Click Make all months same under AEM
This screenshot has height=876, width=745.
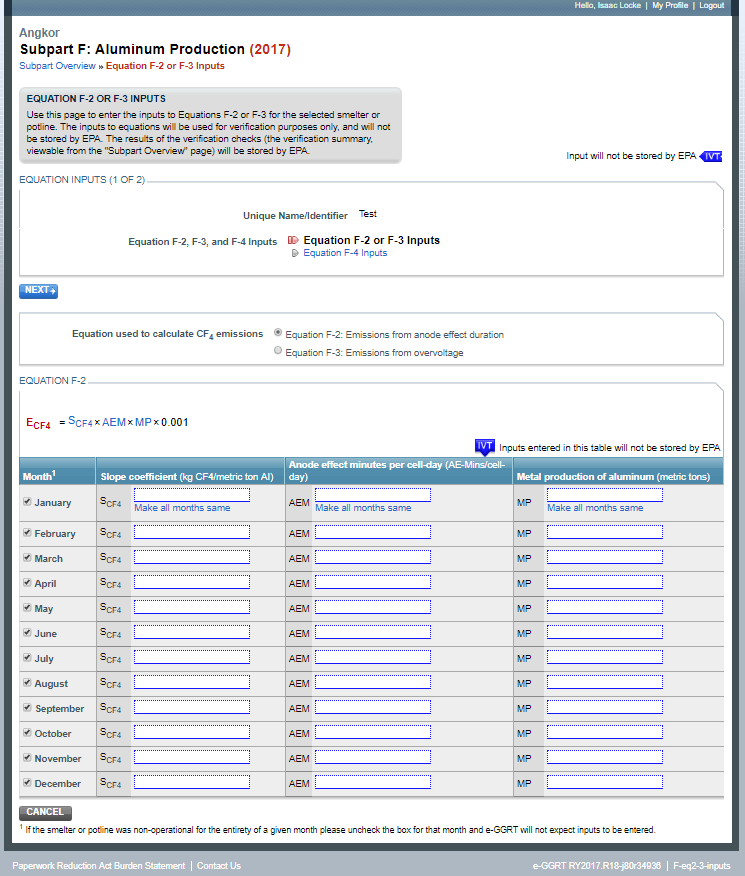363,508
